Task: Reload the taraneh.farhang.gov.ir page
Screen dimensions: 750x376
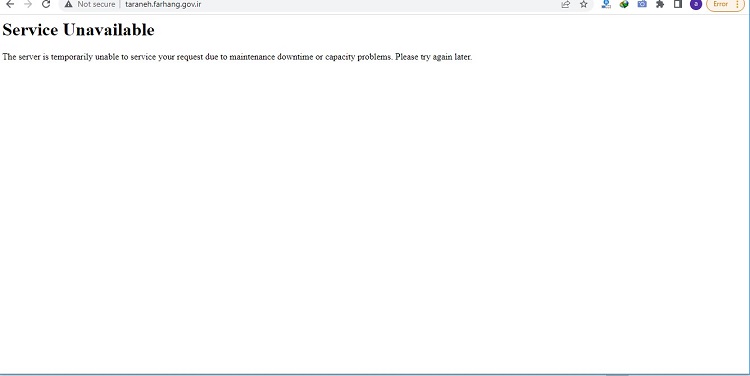Action: pos(45,4)
